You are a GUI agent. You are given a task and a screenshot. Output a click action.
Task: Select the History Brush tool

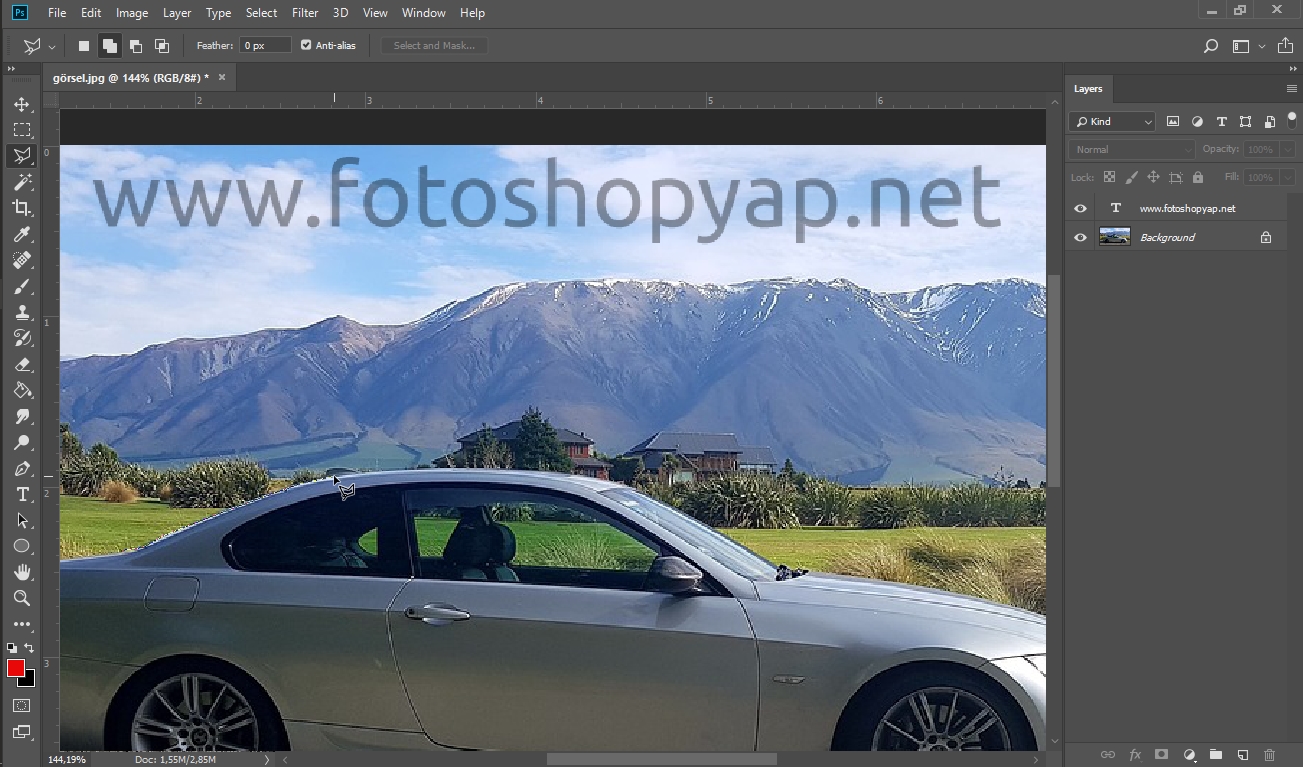(22, 338)
